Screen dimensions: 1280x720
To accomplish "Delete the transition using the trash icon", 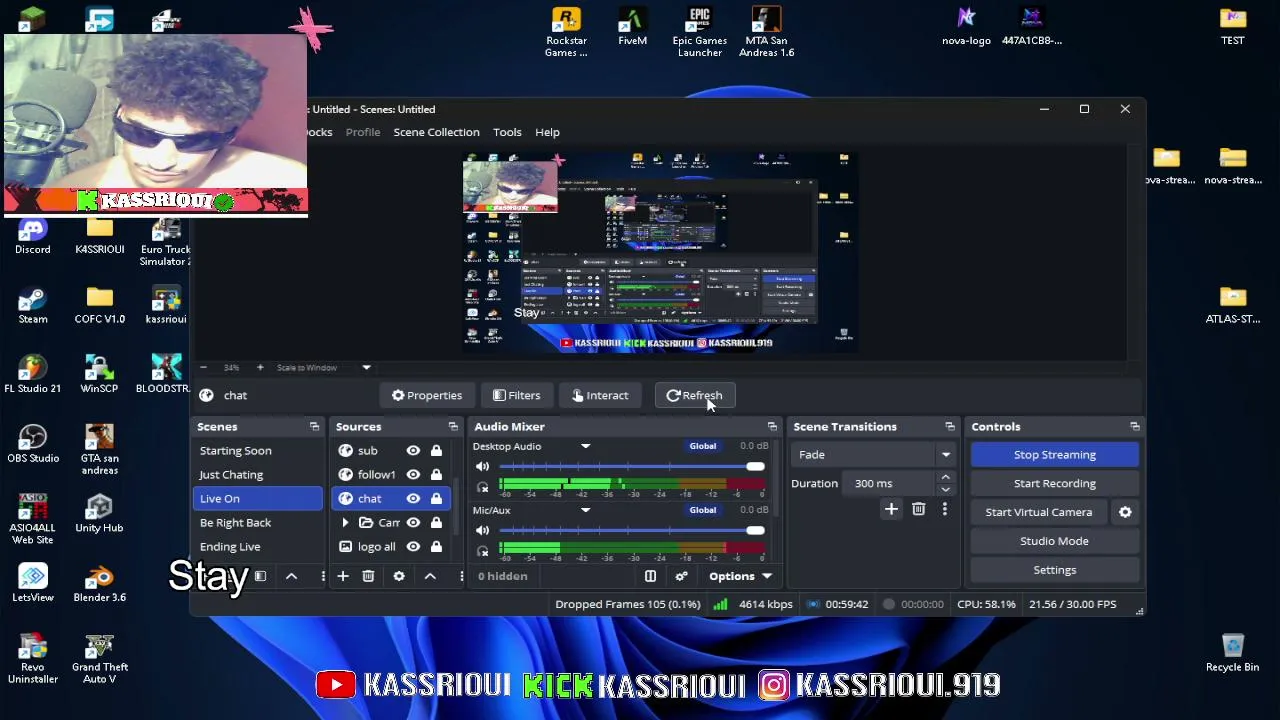I will [918, 510].
